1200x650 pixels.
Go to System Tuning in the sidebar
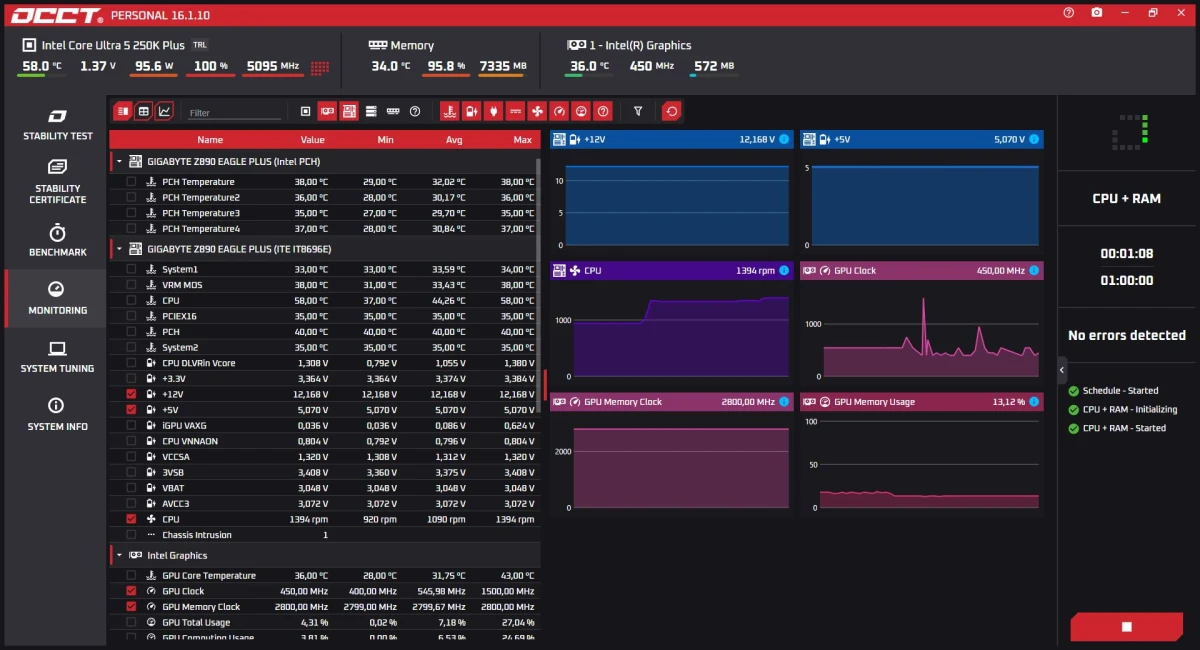pyautogui.click(x=57, y=356)
